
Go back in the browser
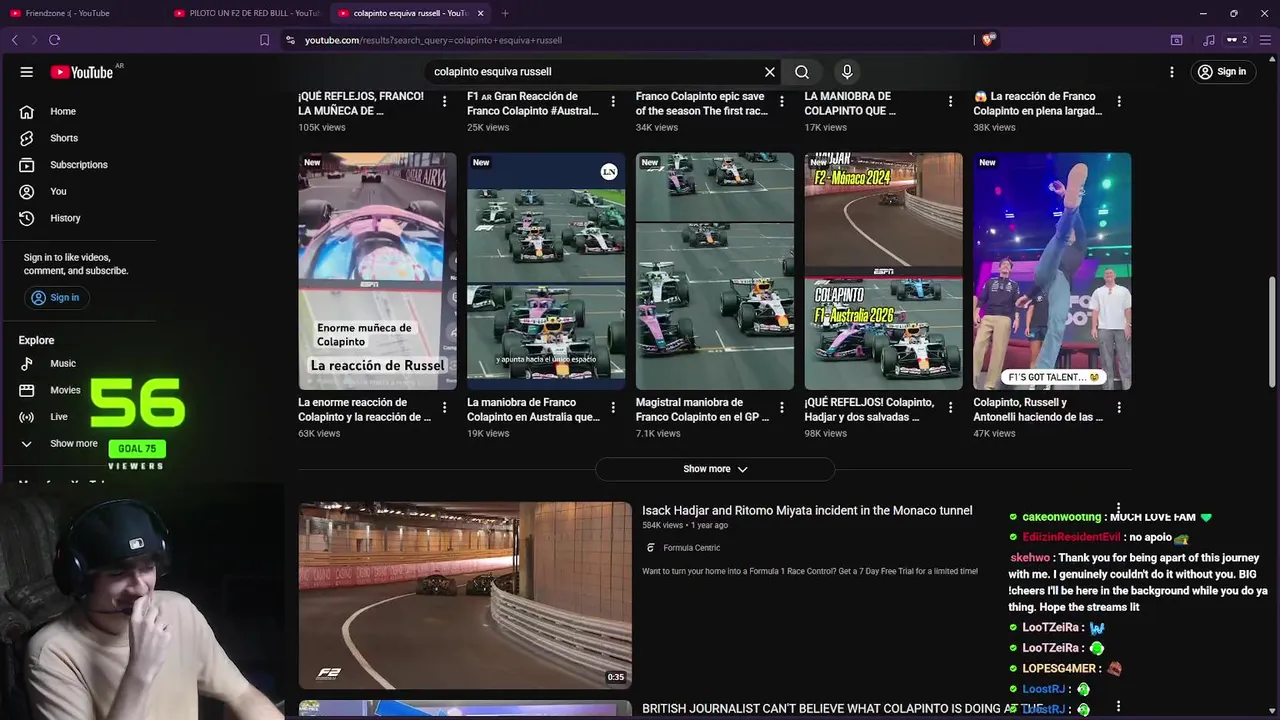(x=14, y=40)
